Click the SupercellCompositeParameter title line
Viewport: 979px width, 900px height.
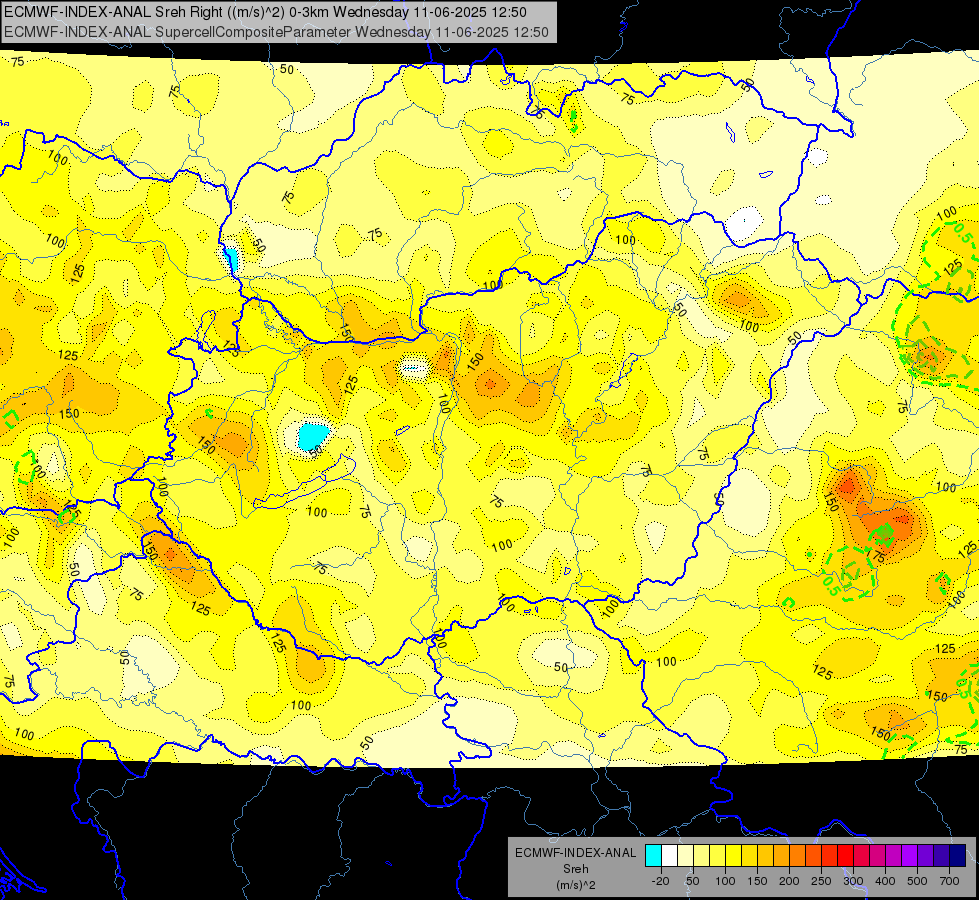276,32
